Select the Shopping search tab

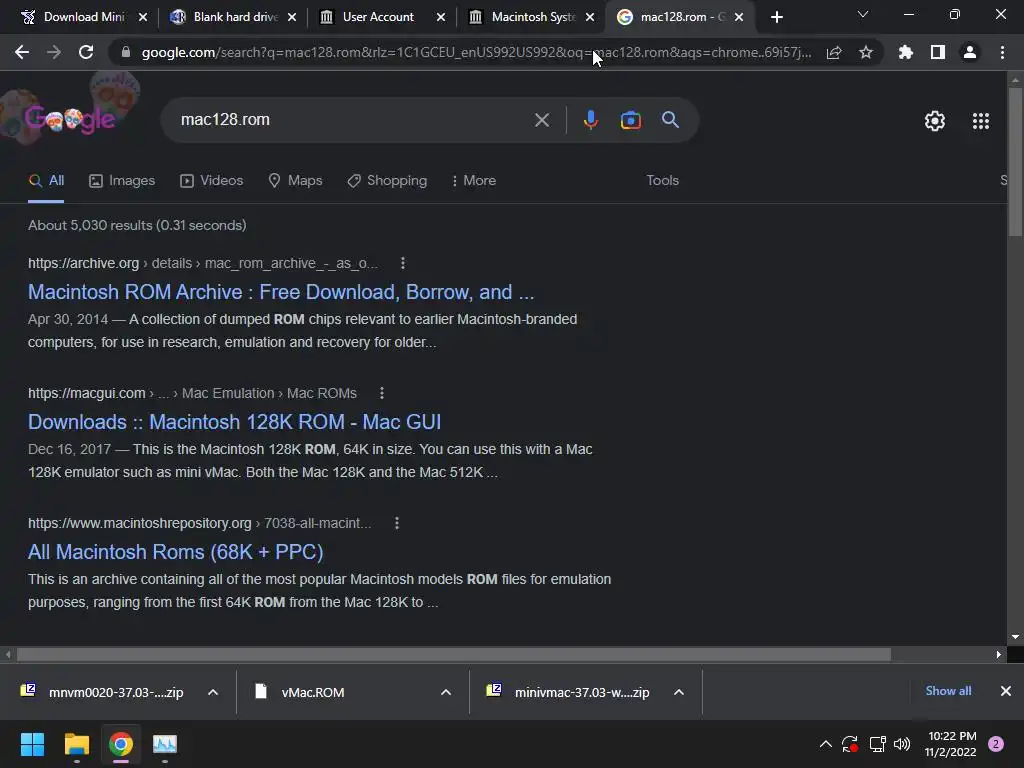[387, 181]
